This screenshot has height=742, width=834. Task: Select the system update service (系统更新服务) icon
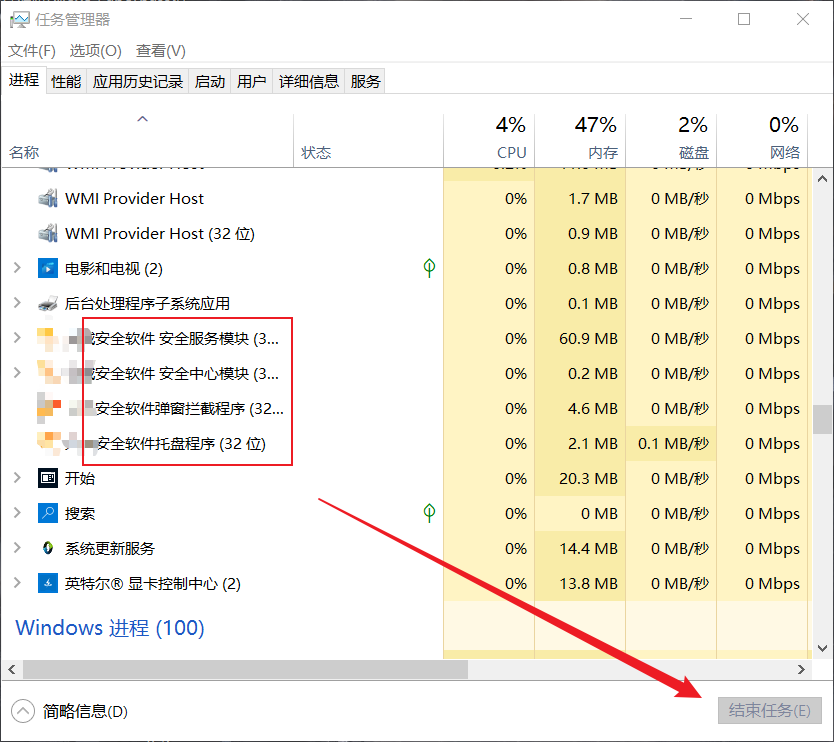48,548
